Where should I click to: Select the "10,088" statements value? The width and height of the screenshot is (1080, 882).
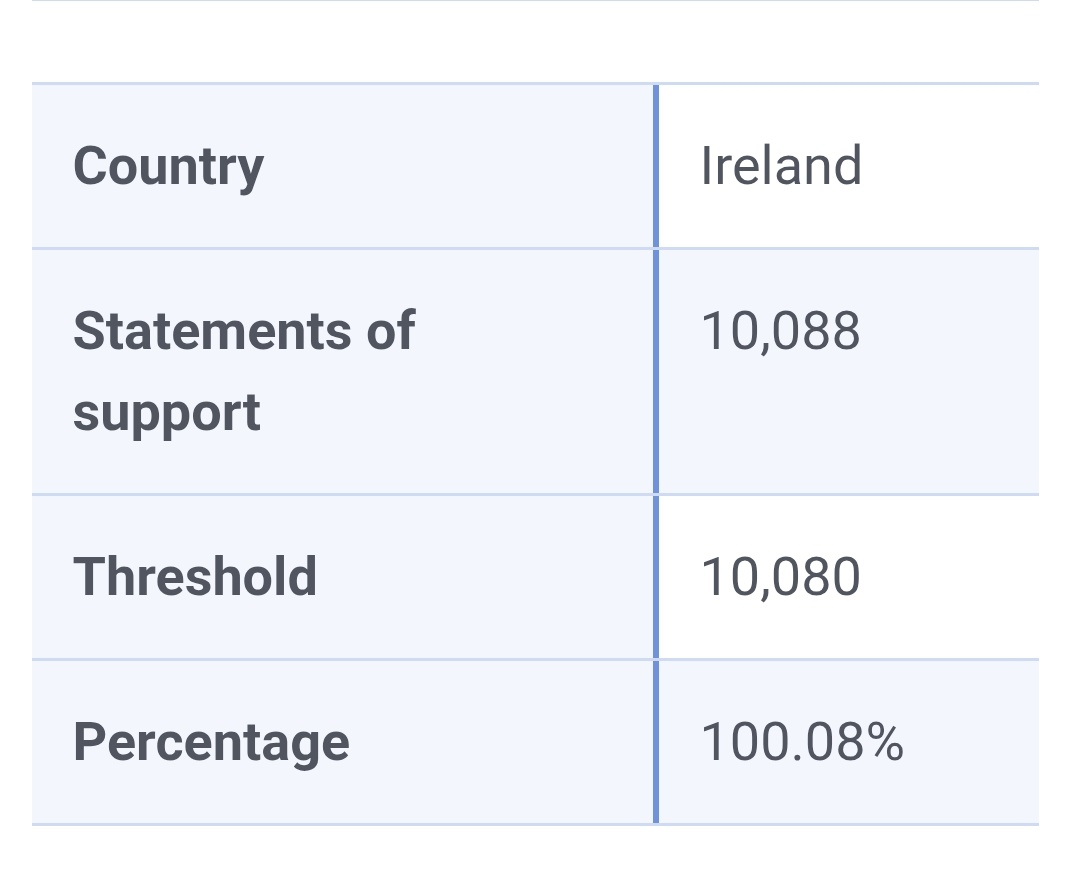pos(780,330)
